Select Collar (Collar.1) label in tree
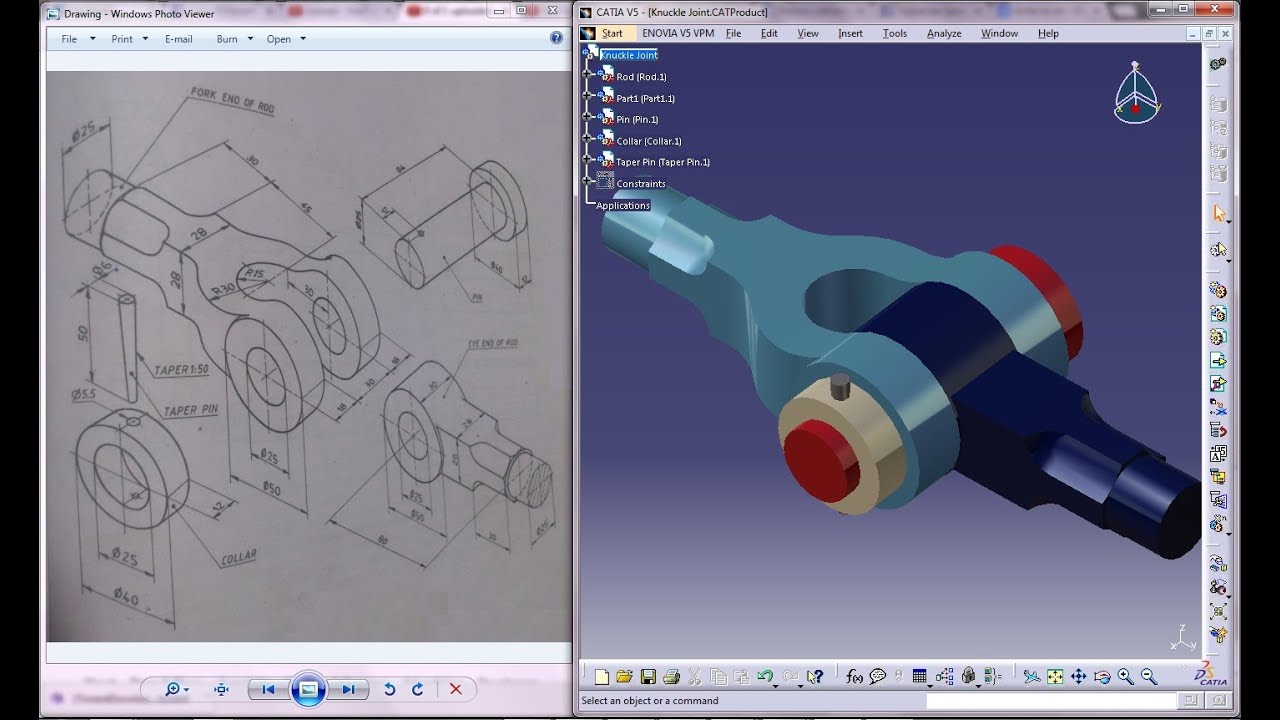 pos(649,141)
